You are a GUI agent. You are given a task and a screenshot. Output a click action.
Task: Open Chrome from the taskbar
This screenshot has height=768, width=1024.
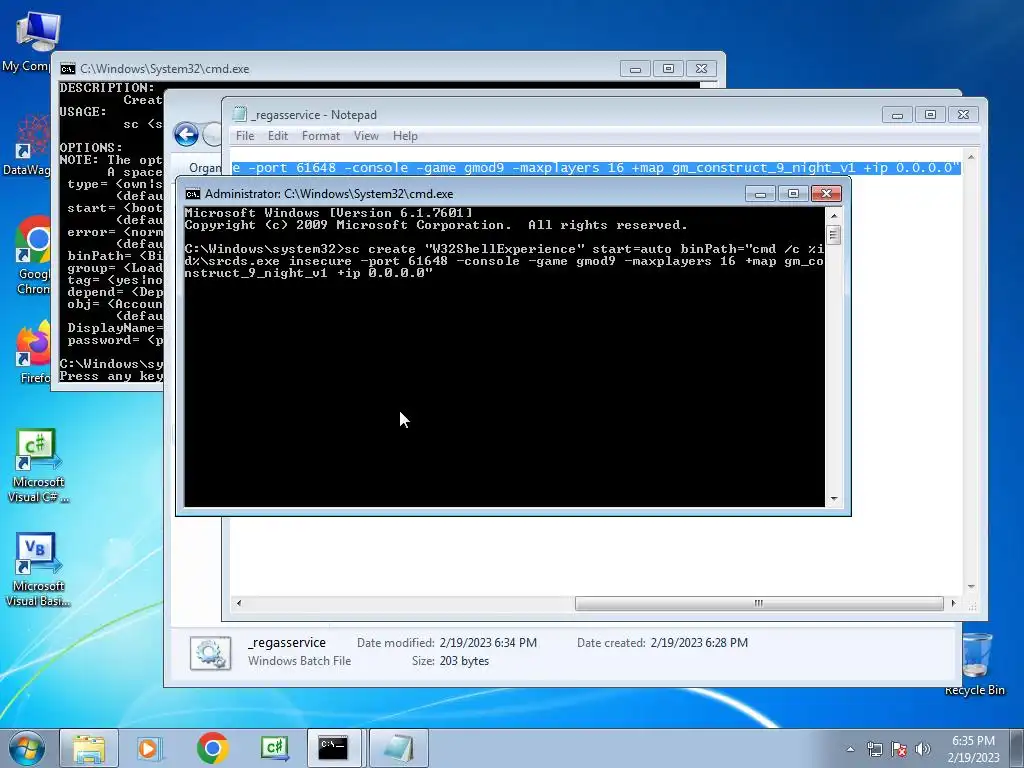point(212,748)
